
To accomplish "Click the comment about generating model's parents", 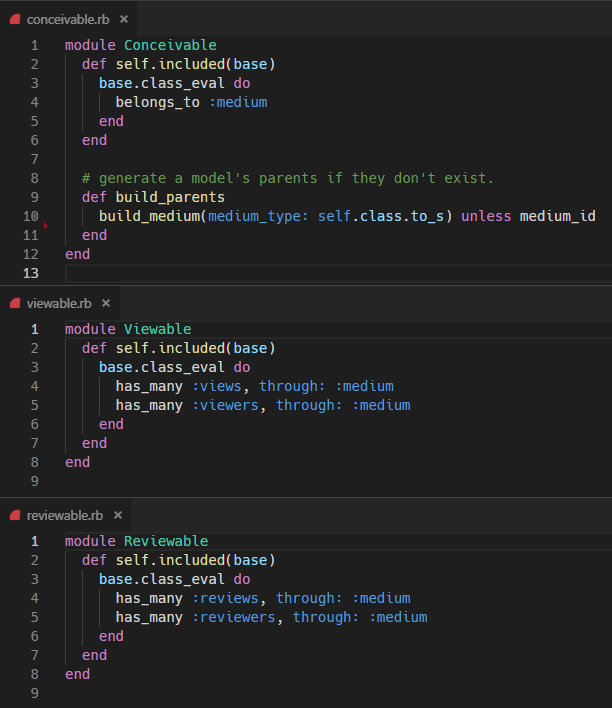I will click(x=288, y=178).
